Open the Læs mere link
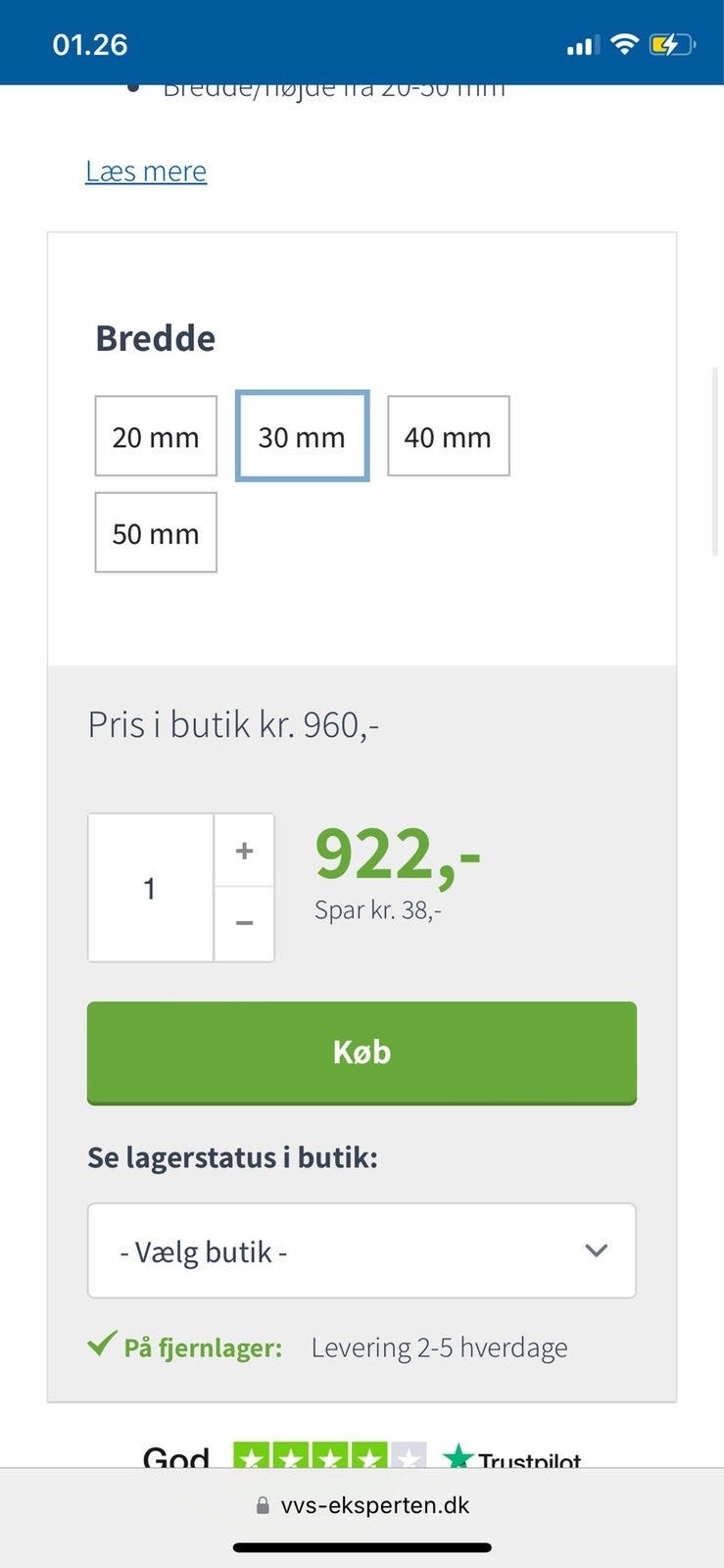The width and height of the screenshot is (724, 1568). click(146, 171)
